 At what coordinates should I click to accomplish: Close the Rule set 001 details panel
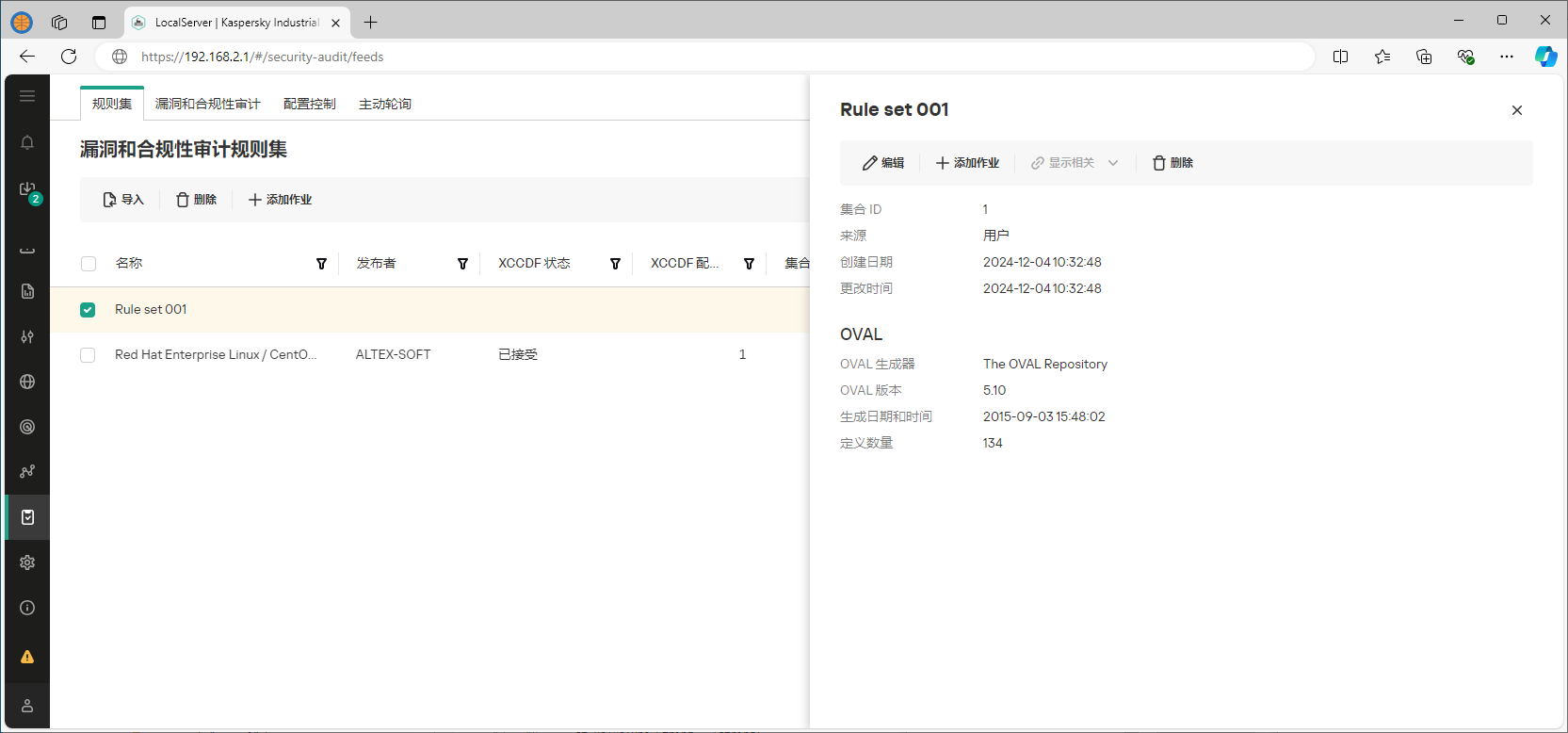(x=1516, y=110)
